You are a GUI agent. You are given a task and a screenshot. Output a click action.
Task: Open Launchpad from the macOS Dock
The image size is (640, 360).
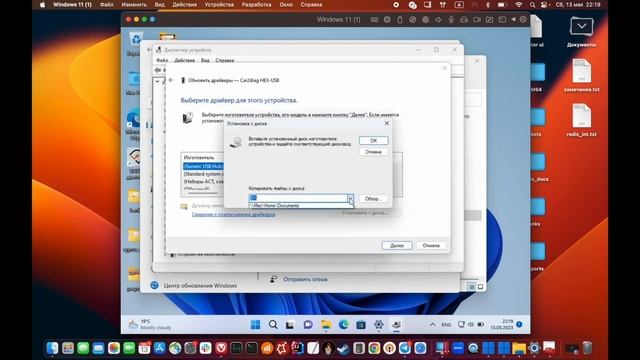pyautogui.click(x=68, y=348)
